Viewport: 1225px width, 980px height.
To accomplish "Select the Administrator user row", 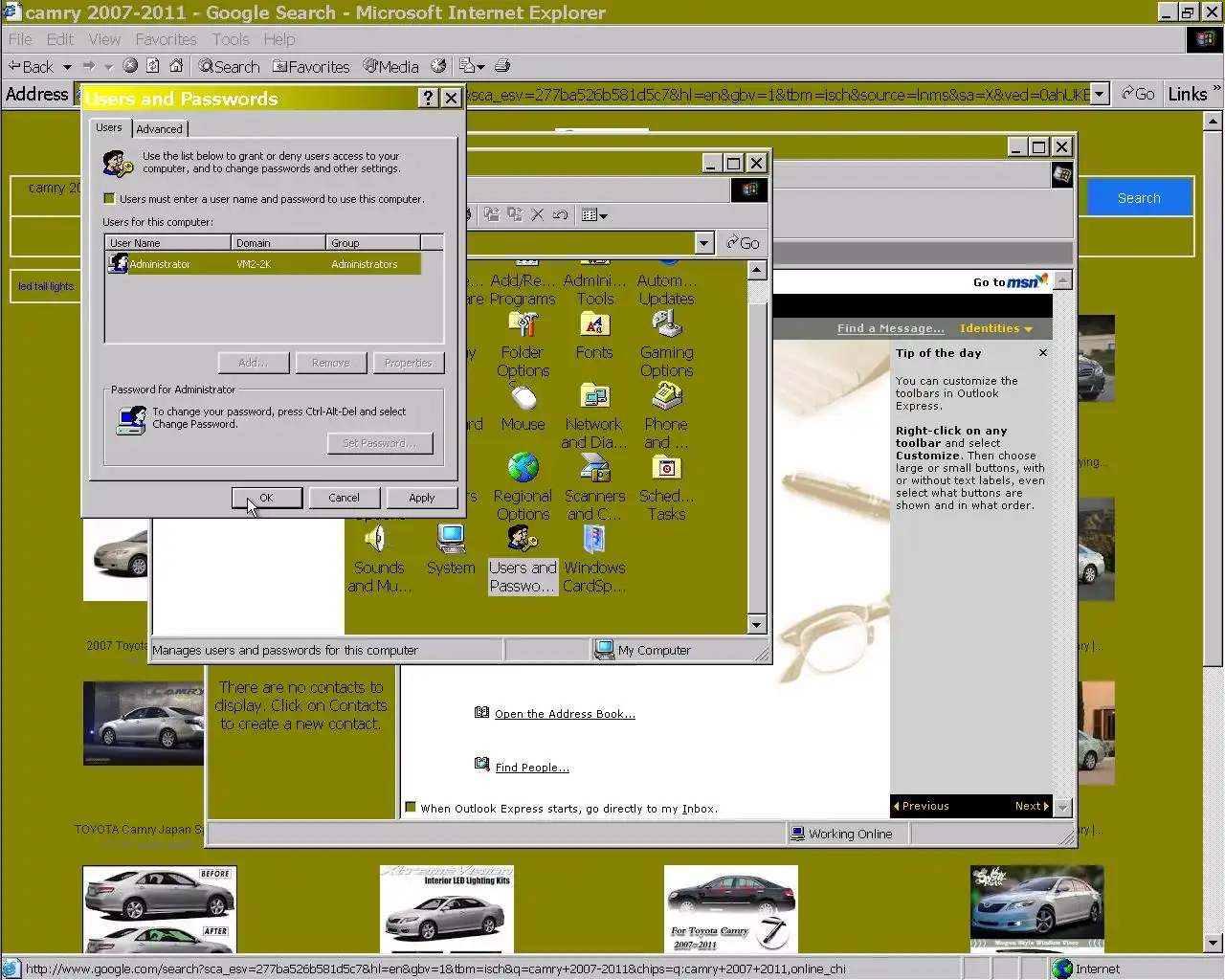I will click(263, 263).
